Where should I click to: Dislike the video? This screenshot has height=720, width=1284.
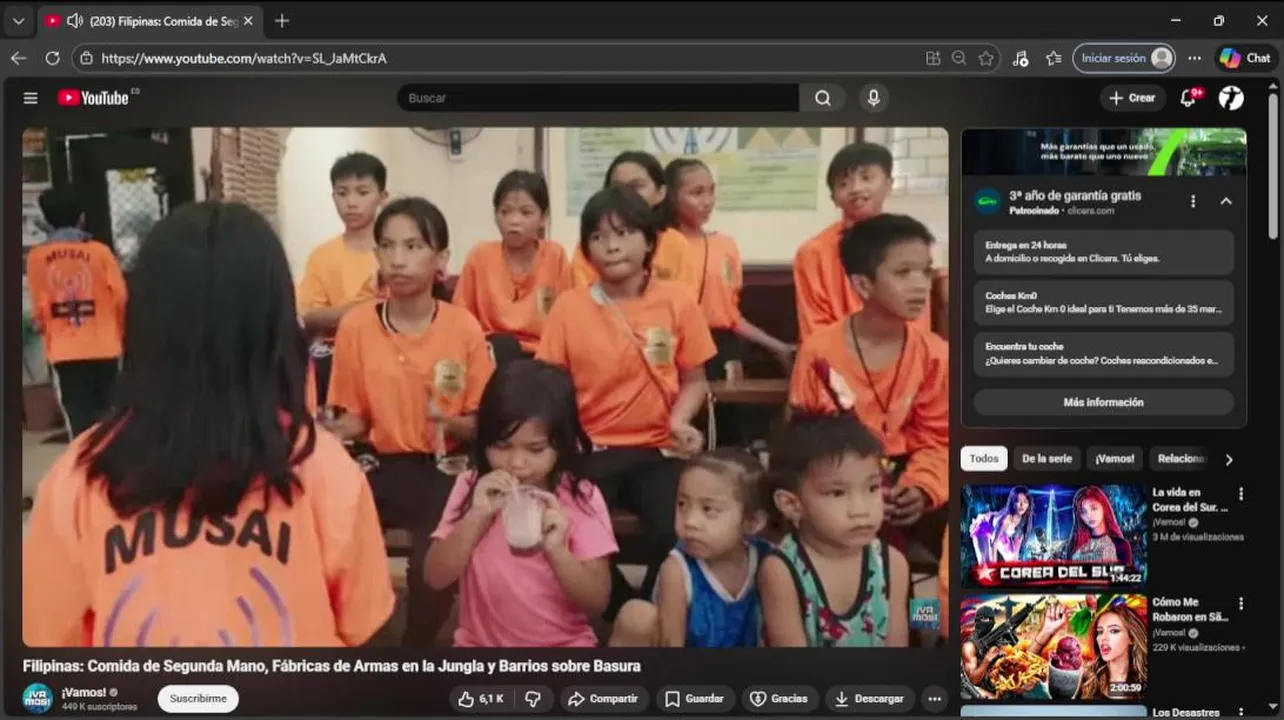click(x=533, y=699)
